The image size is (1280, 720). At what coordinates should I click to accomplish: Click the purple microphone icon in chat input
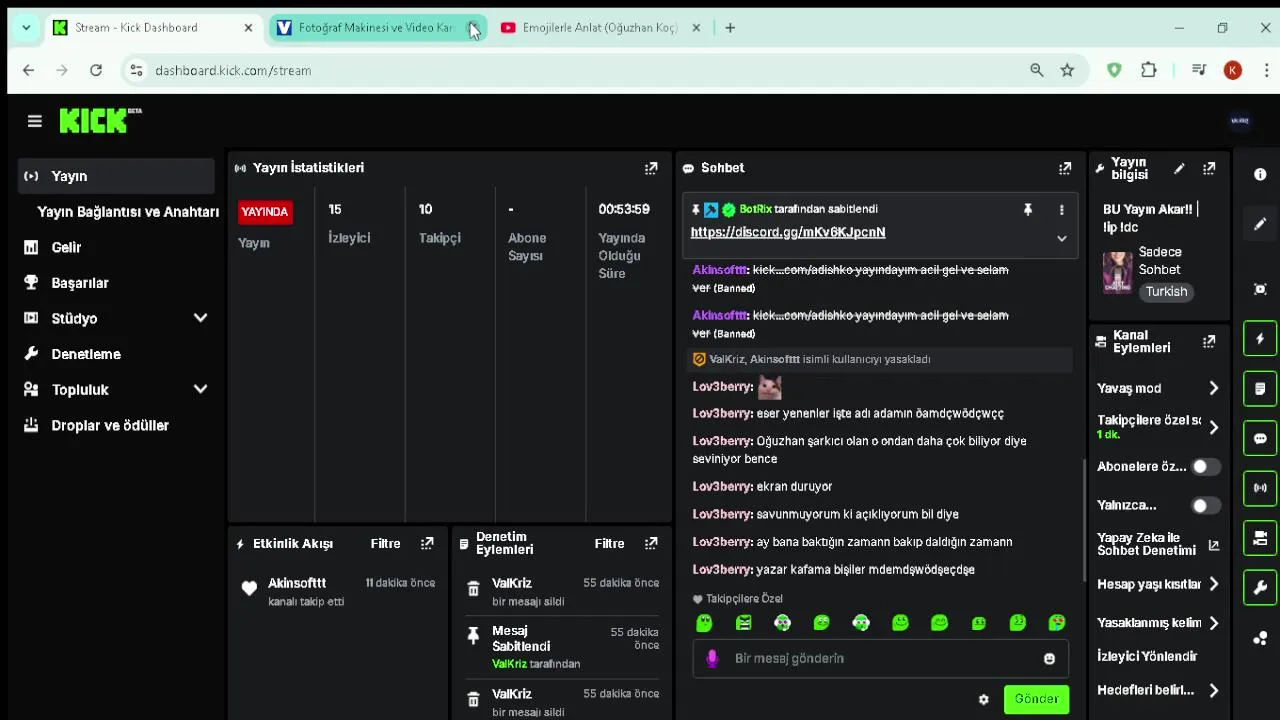coord(712,659)
